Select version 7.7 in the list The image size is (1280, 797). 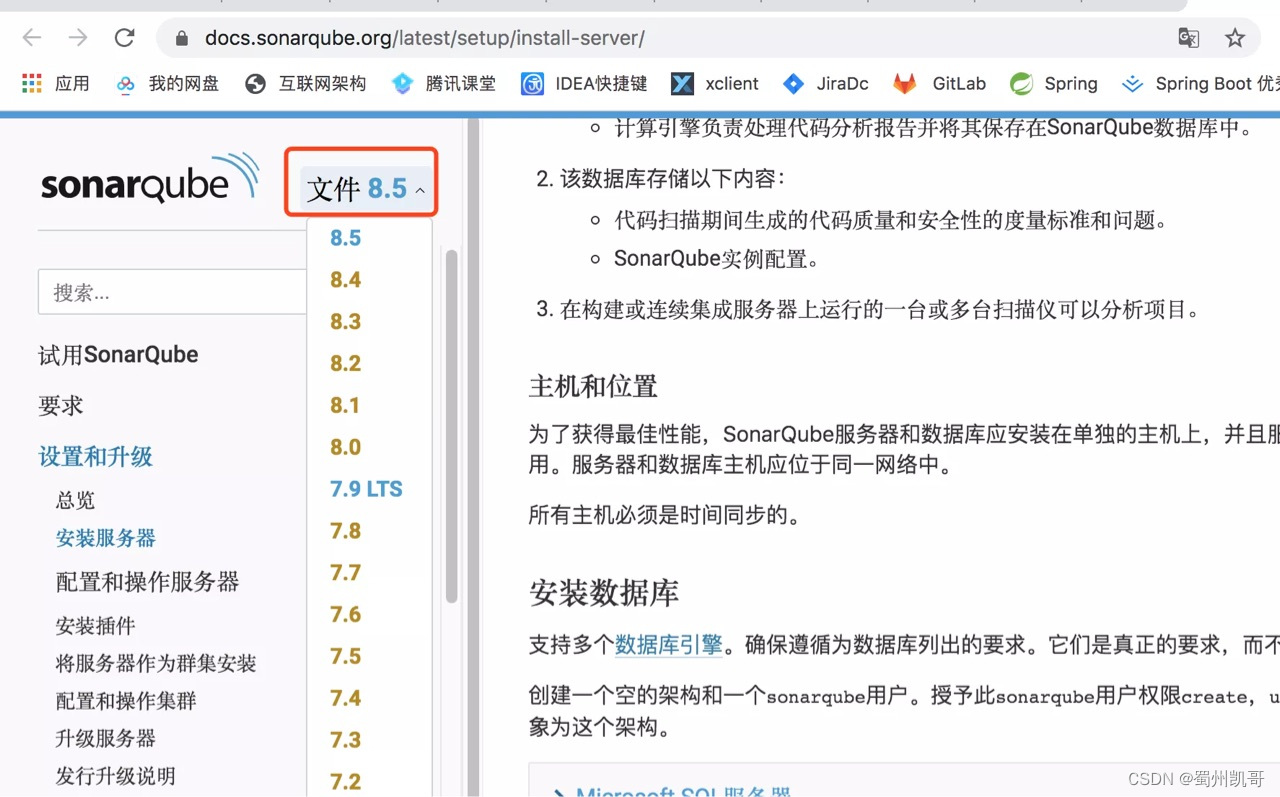click(345, 573)
